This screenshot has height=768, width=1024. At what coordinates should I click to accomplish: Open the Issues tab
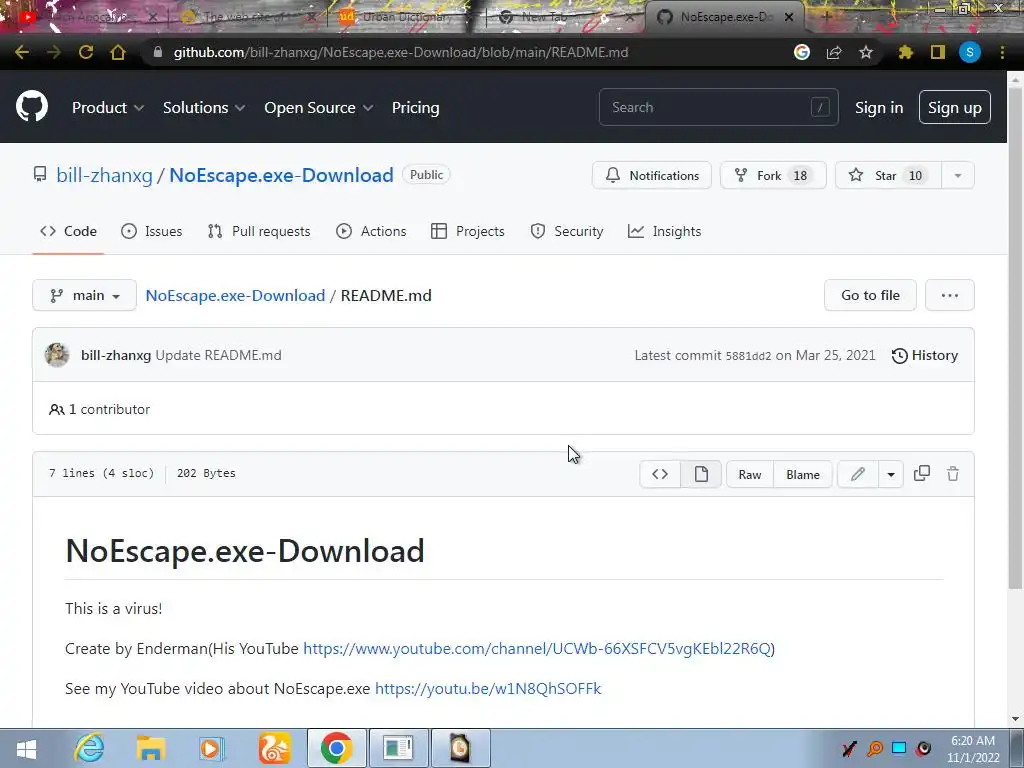[152, 231]
